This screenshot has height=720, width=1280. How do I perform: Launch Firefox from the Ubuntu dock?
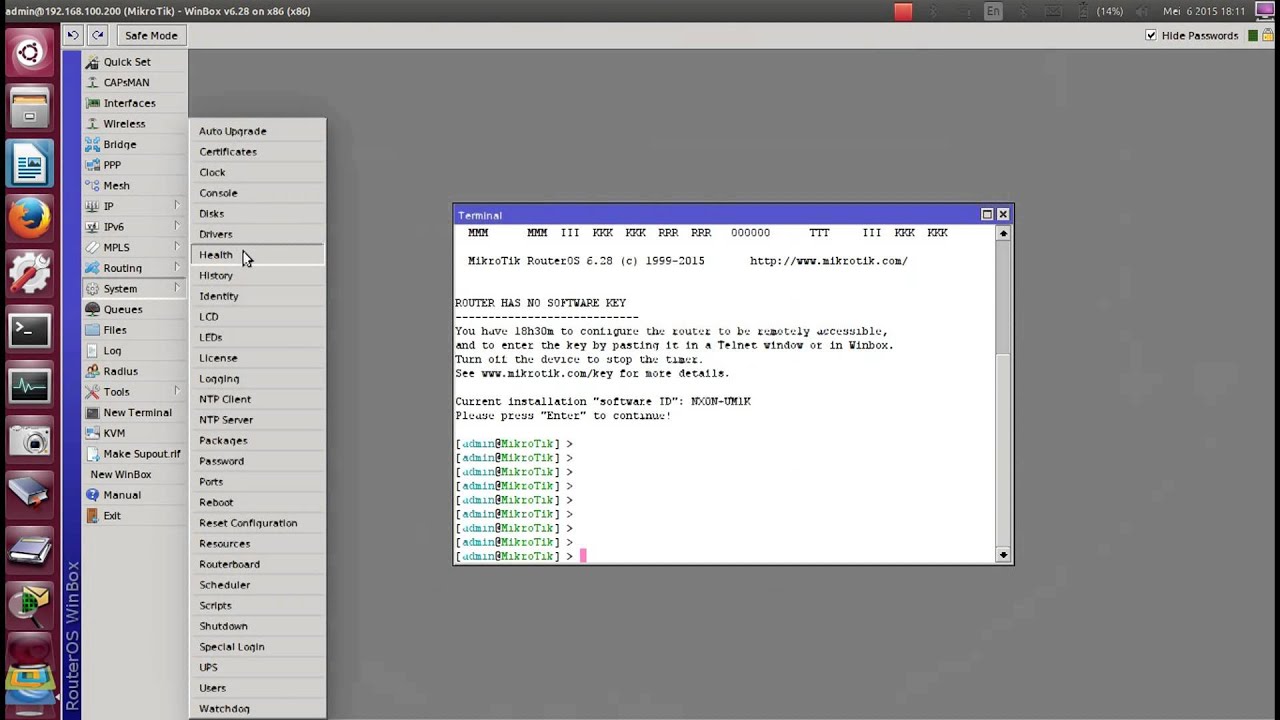click(30, 218)
